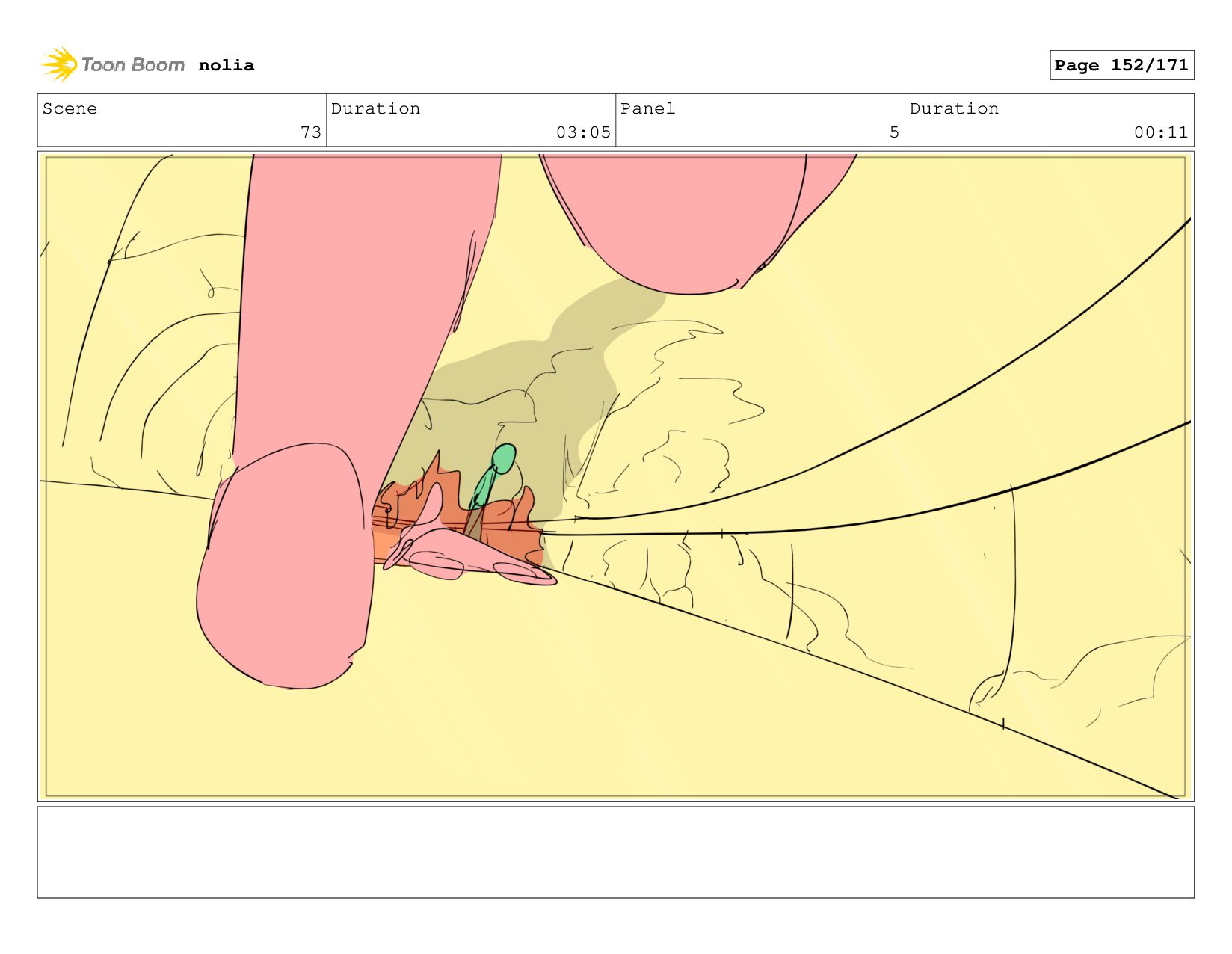Viewport: 1232px width, 954px height.
Task: Click the 'Scene' header label
Action: [70, 108]
